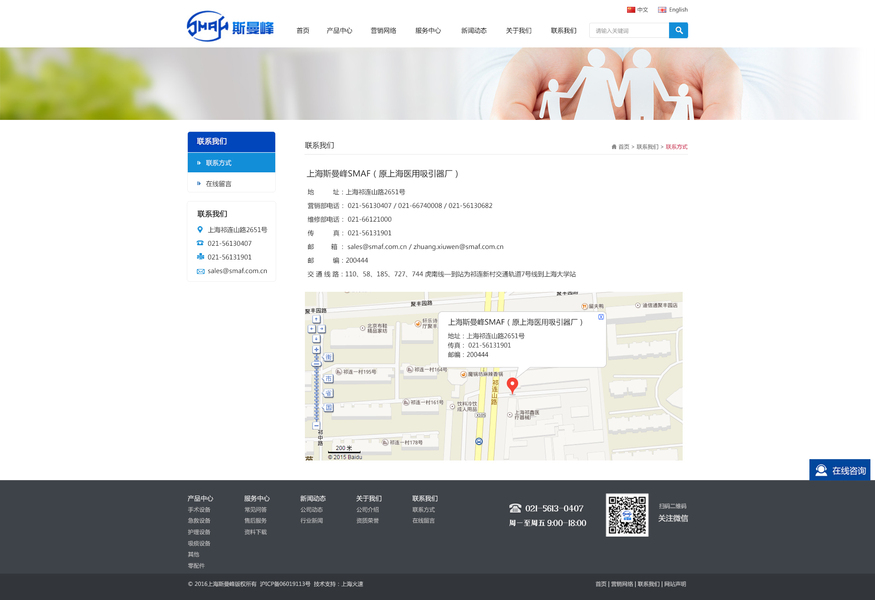The image size is (875, 600).
Task: Pan the map right with the arrow control
Action: click(321, 329)
